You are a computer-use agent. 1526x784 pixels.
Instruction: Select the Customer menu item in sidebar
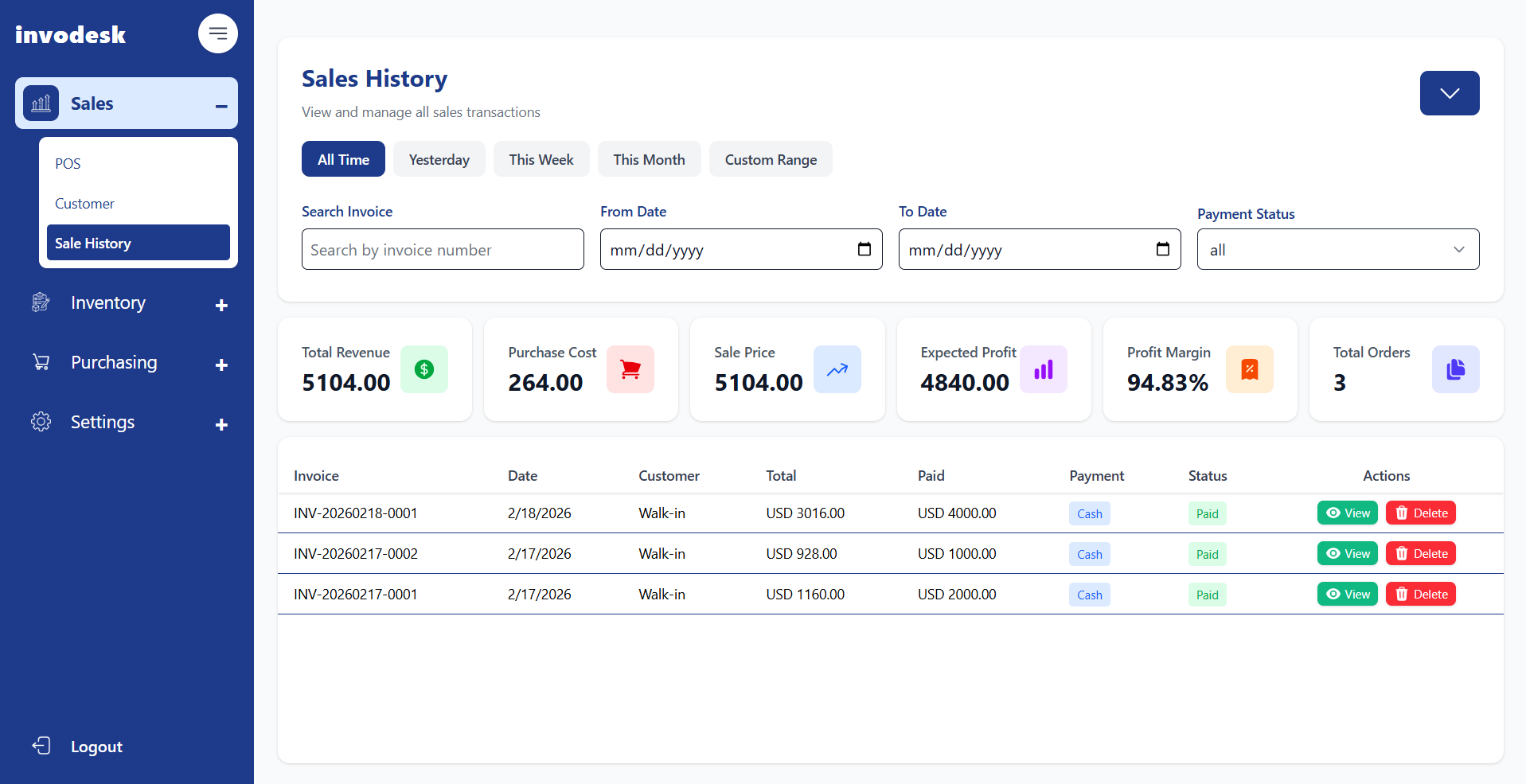pos(84,203)
